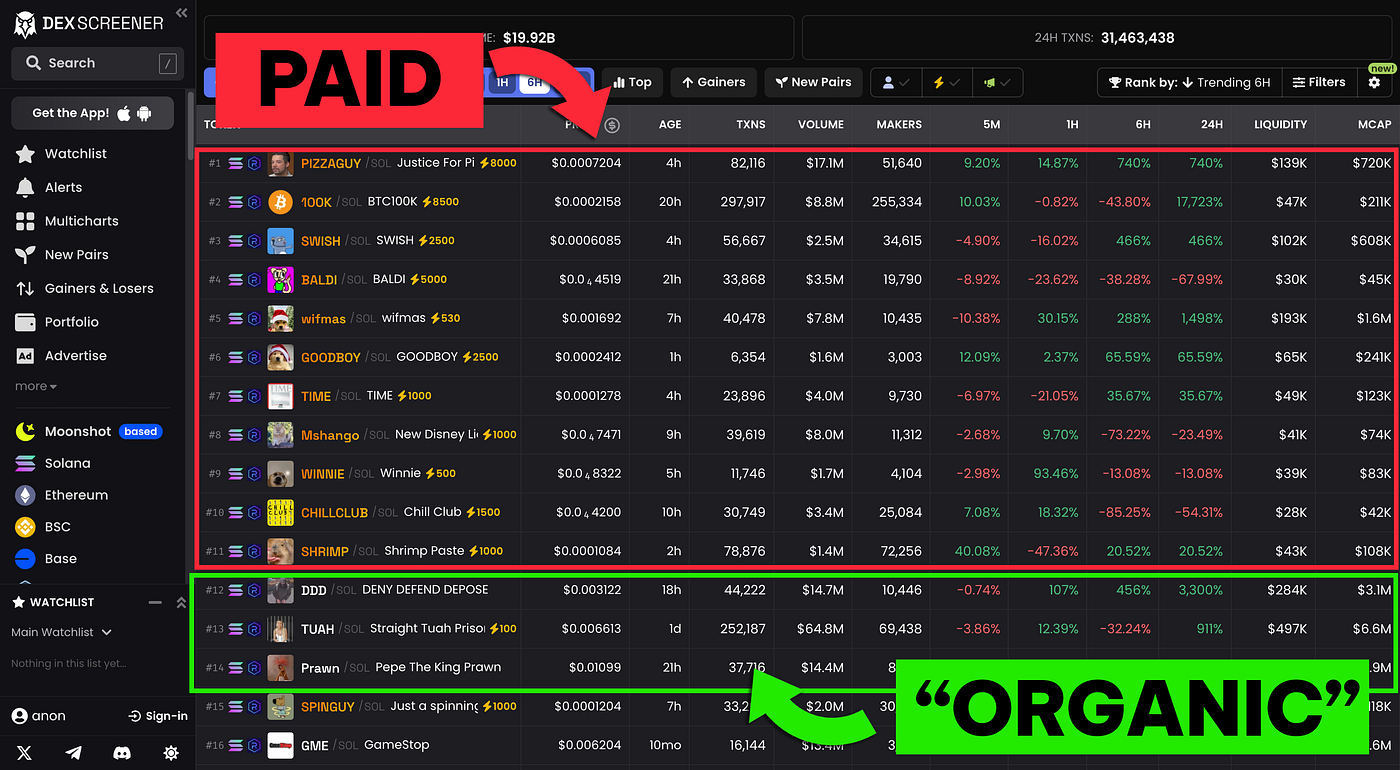Toggle the price currency dollar icon
The height and width of the screenshot is (770, 1400).
coord(612,125)
